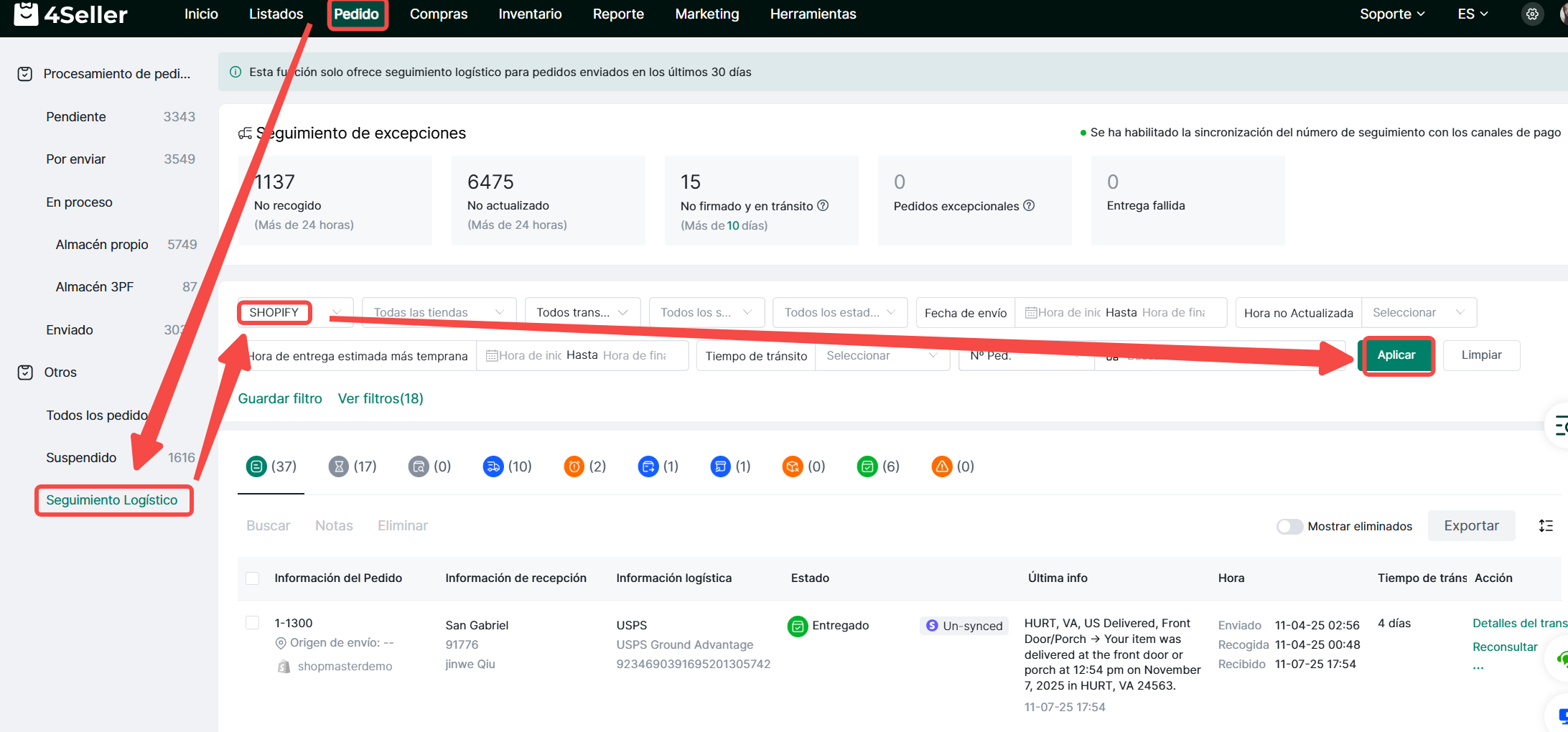The height and width of the screenshot is (732, 1568).
Task: Click the column settings icon beside Exportar
Action: (x=1546, y=526)
